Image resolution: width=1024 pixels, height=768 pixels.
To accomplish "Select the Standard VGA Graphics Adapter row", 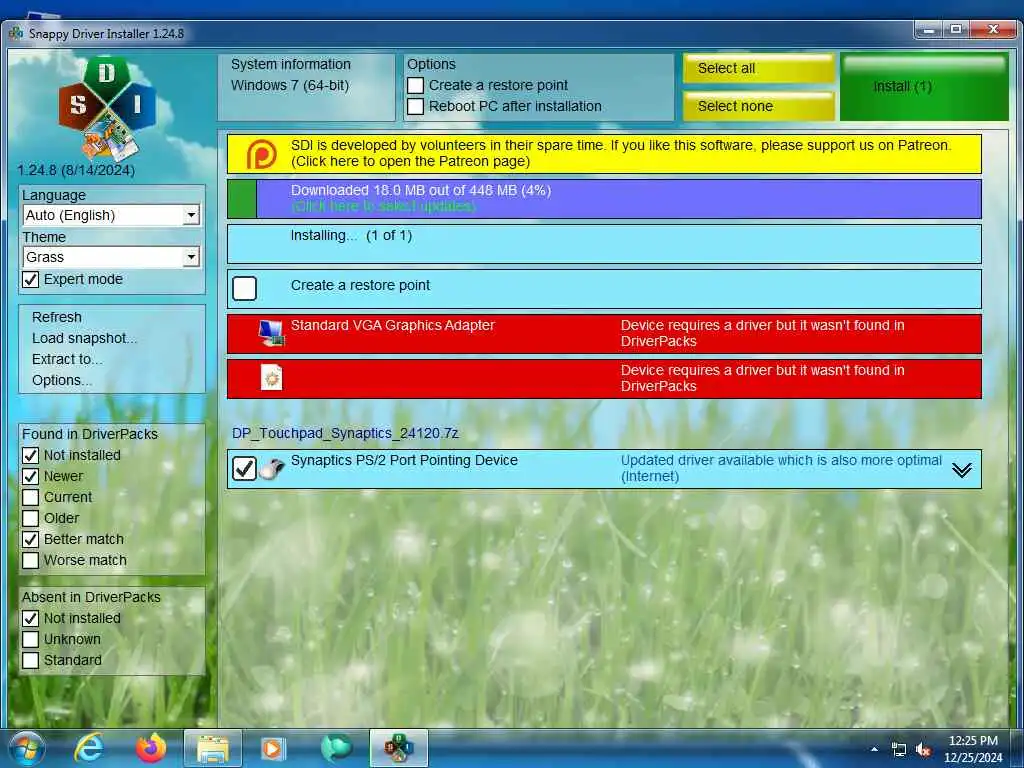I will tap(604, 334).
